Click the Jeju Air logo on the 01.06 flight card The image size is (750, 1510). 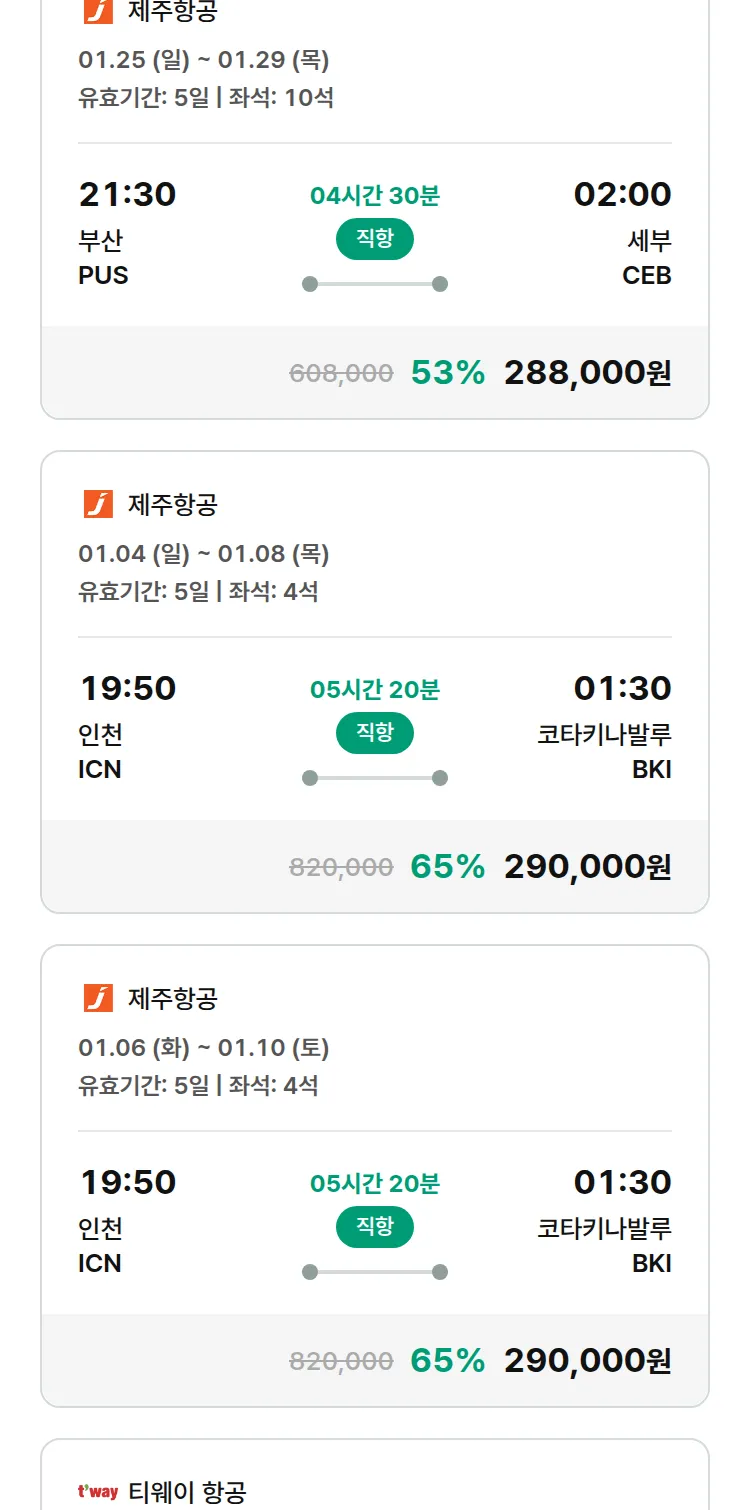[98, 998]
